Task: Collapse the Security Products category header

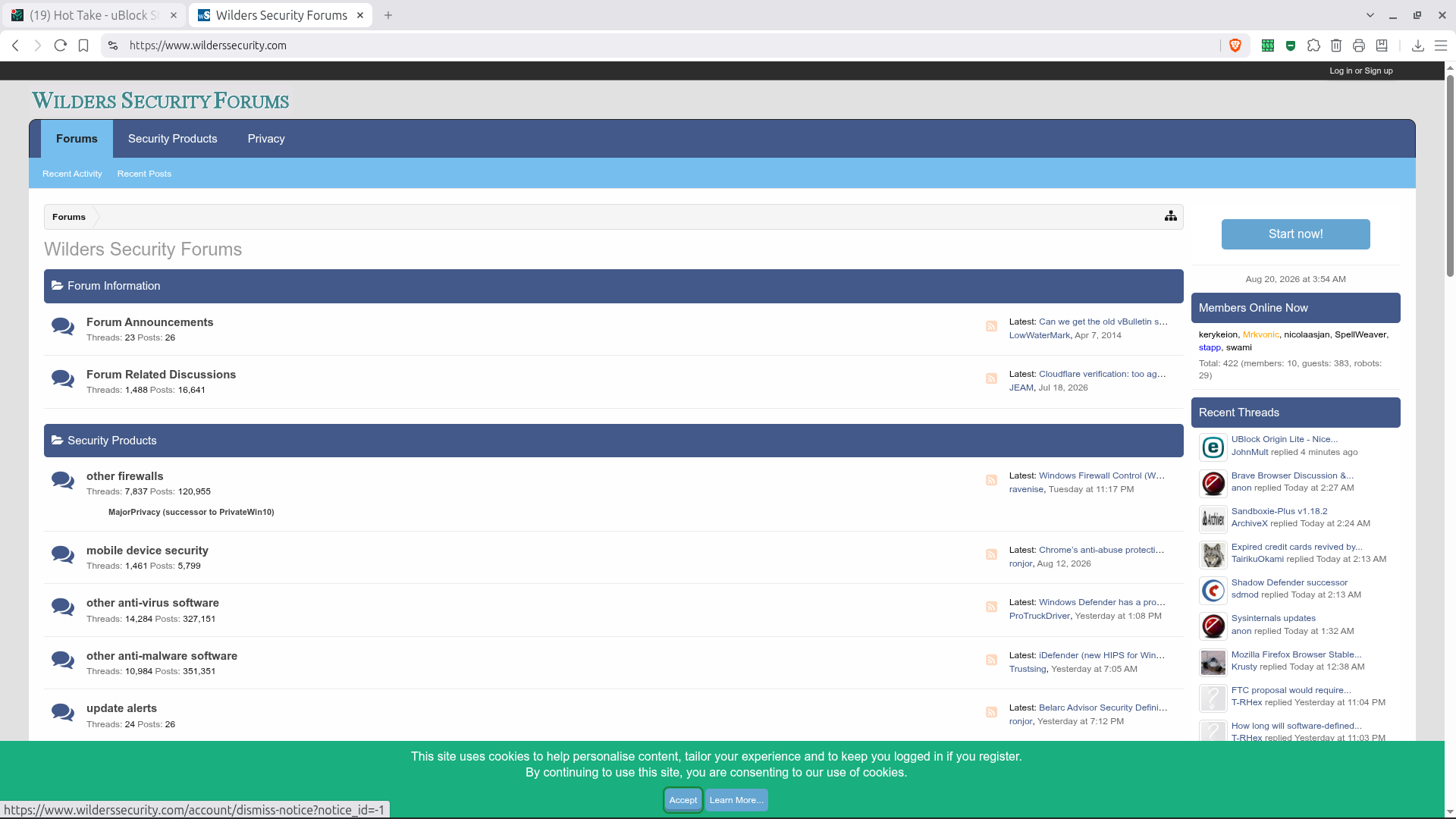Action: click(x=613, y=441)
